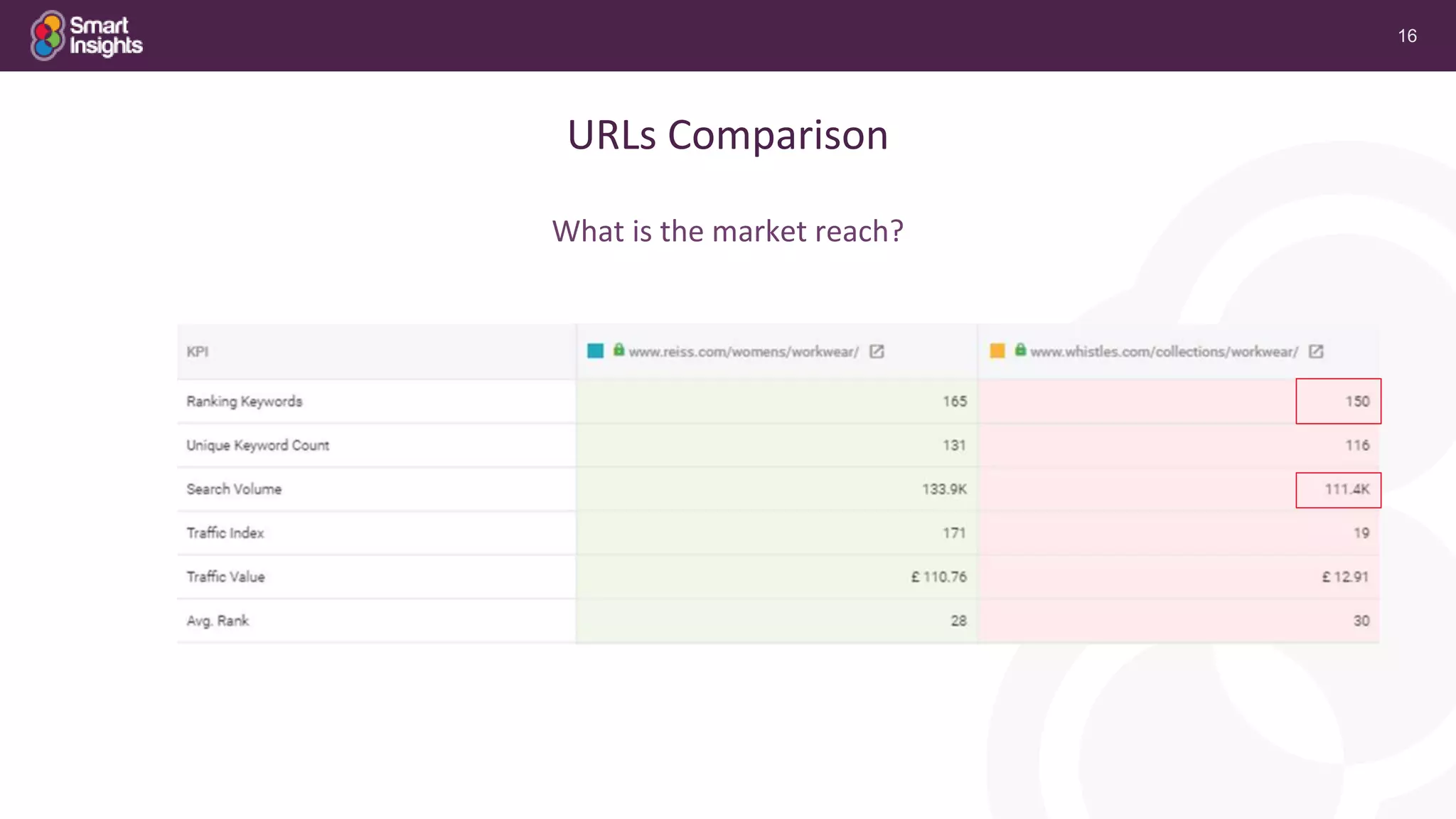Select the Traffic Value row label
1456x819 pixels.
coord(226,577)
